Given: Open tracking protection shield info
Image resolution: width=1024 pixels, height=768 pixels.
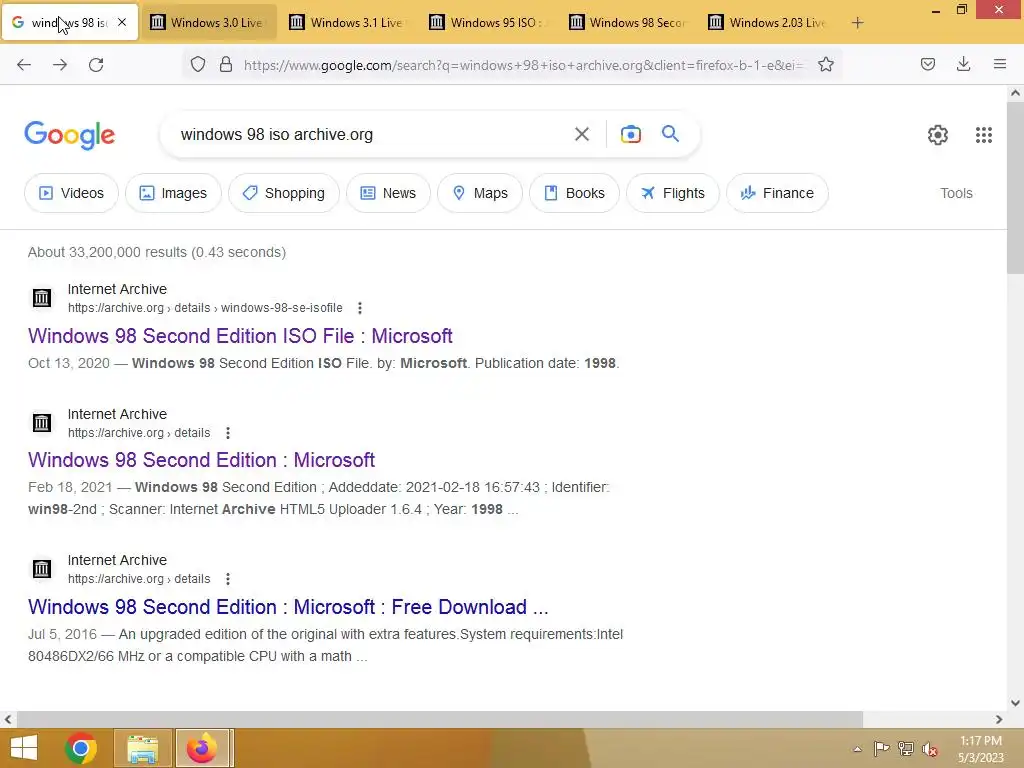Looking at the screenshot, I should 198,64.
